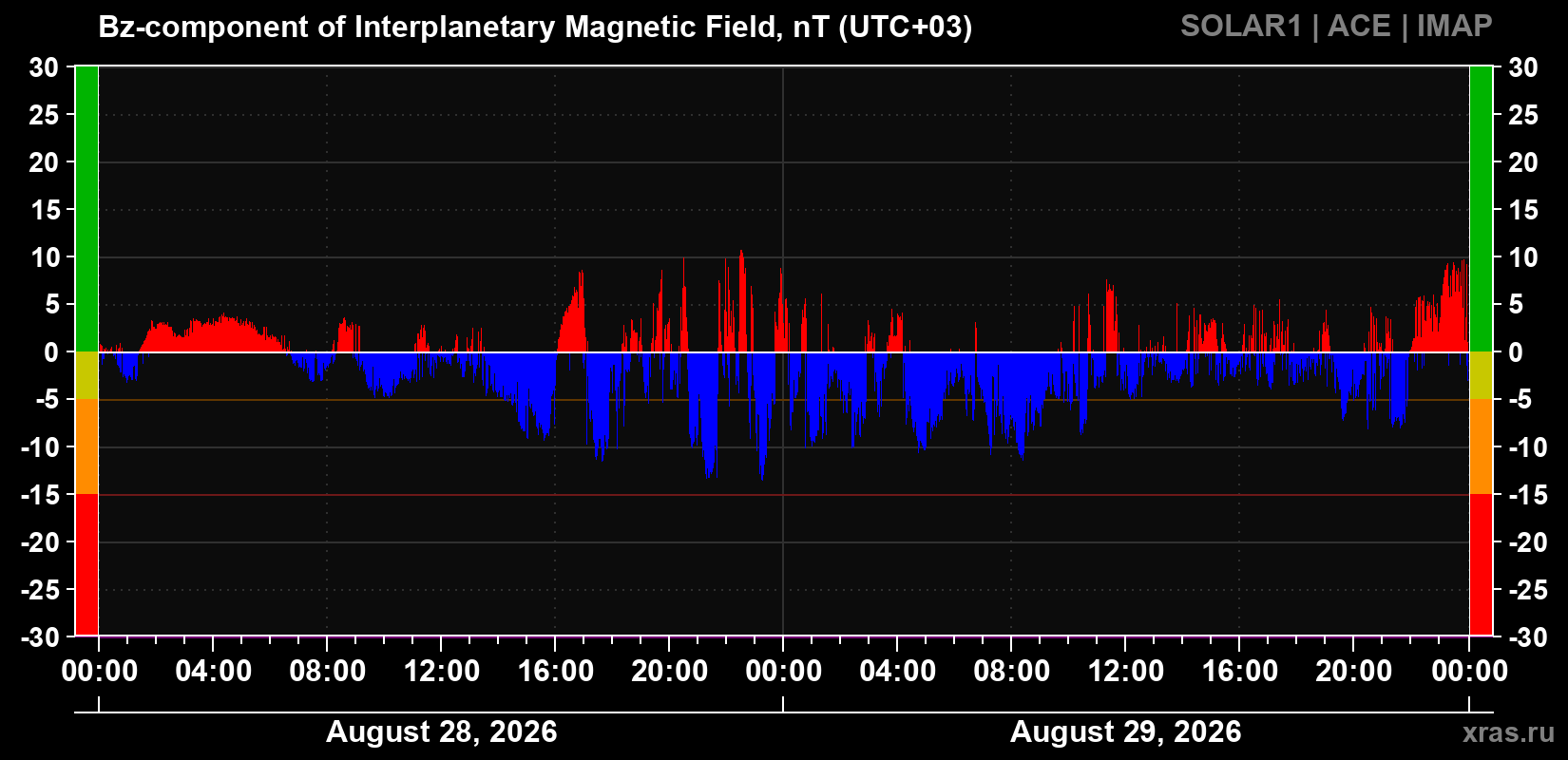Select the SOLAR1 source label
The height and width of the screenshot is (760, 1568).
(x=1240, y=27)
